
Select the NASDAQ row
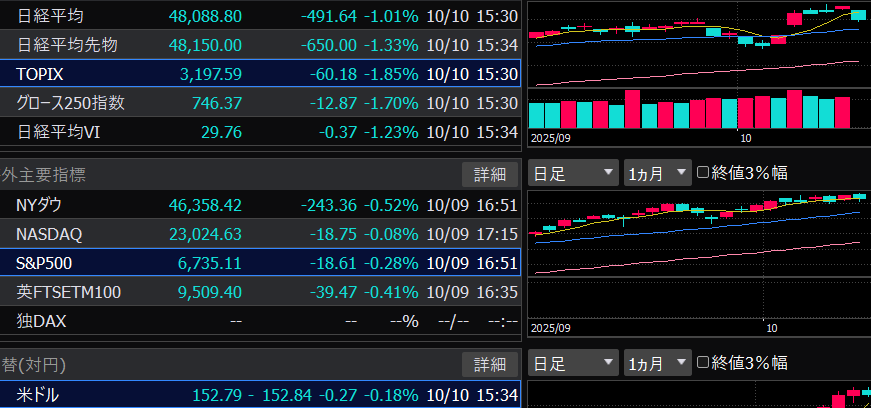(260, 234)
